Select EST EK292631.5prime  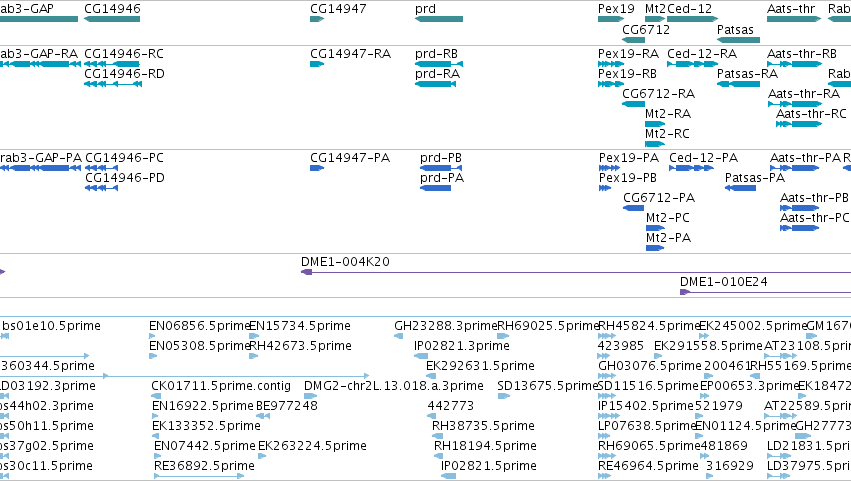pyautogui.click(x=431, y=377)
